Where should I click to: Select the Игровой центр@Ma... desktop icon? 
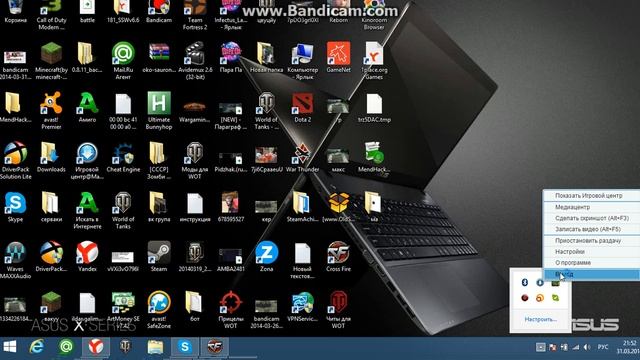click(x=87, y=161)
